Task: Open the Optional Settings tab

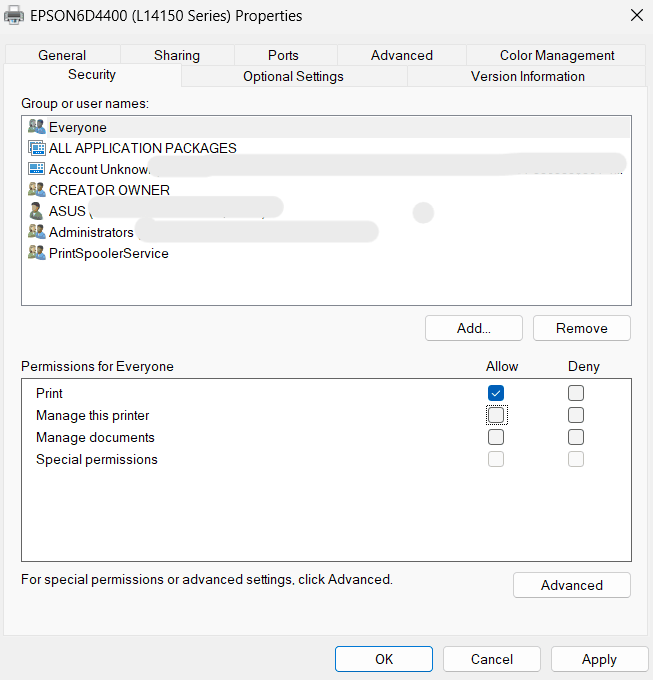Action: click(293, 76)
